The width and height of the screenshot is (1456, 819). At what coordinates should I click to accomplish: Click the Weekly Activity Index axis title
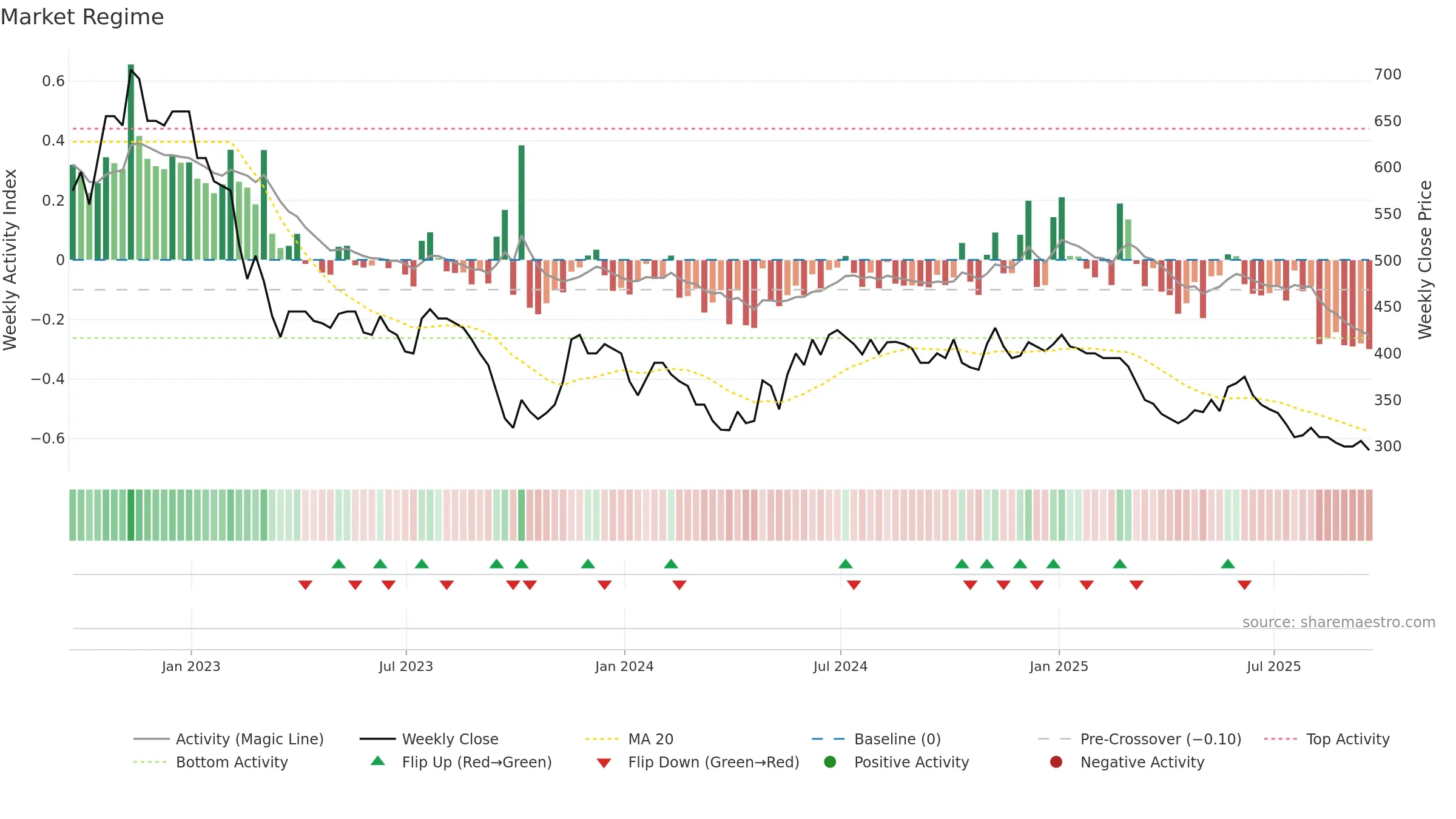pyautogui.click(x=10, y=260)
